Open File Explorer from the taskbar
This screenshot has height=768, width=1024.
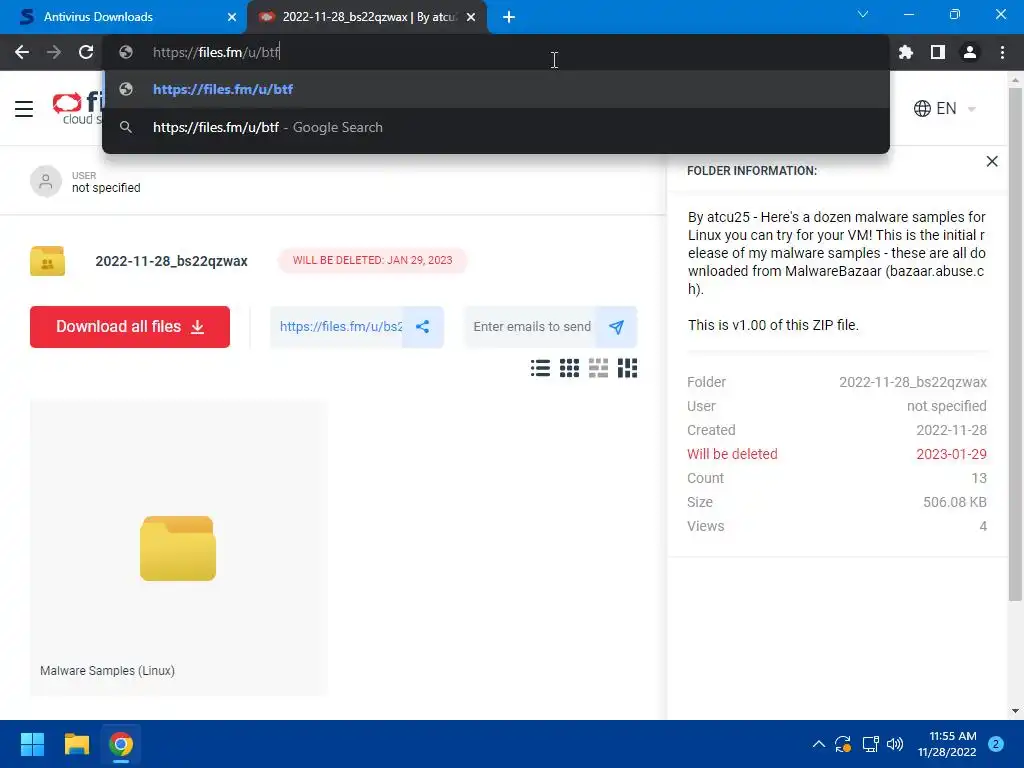click(x=76, y=744)
